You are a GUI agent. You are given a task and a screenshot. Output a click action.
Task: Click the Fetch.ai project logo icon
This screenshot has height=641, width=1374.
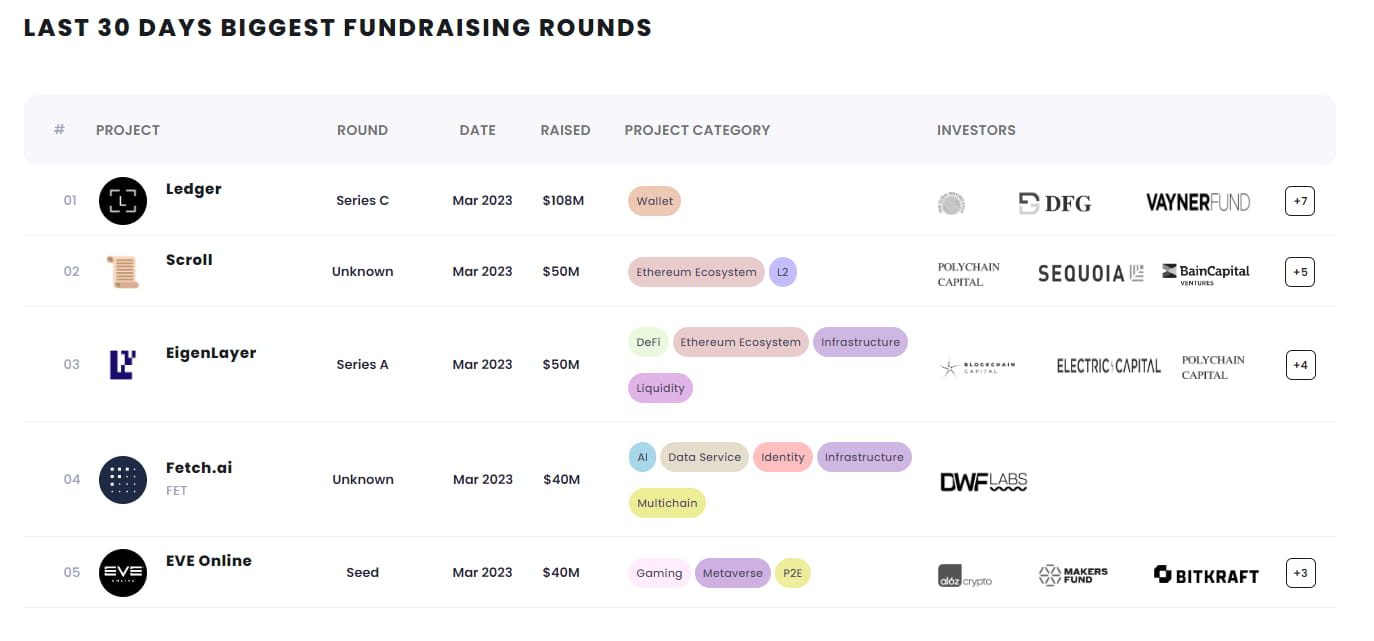point(123,480)
